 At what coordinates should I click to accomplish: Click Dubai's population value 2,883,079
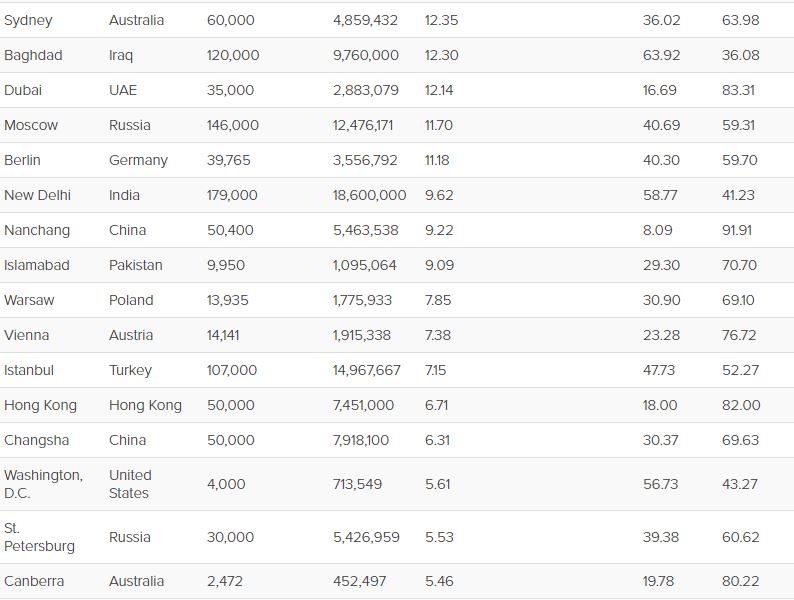click(366, 90)
